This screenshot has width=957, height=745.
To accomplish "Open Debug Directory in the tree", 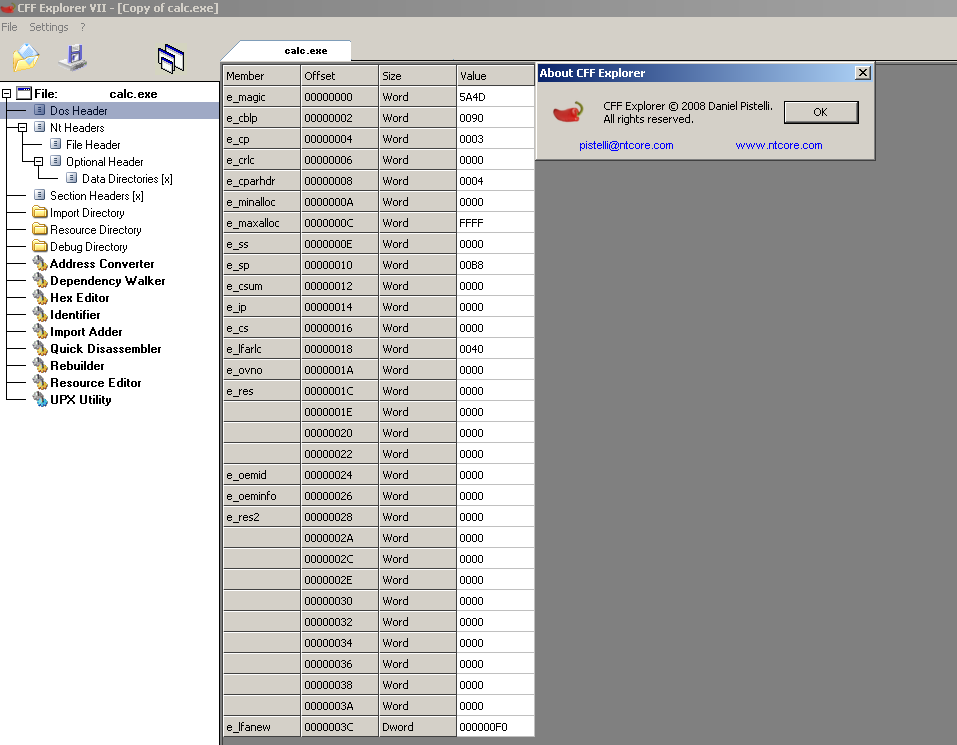I will pos(88,247).
